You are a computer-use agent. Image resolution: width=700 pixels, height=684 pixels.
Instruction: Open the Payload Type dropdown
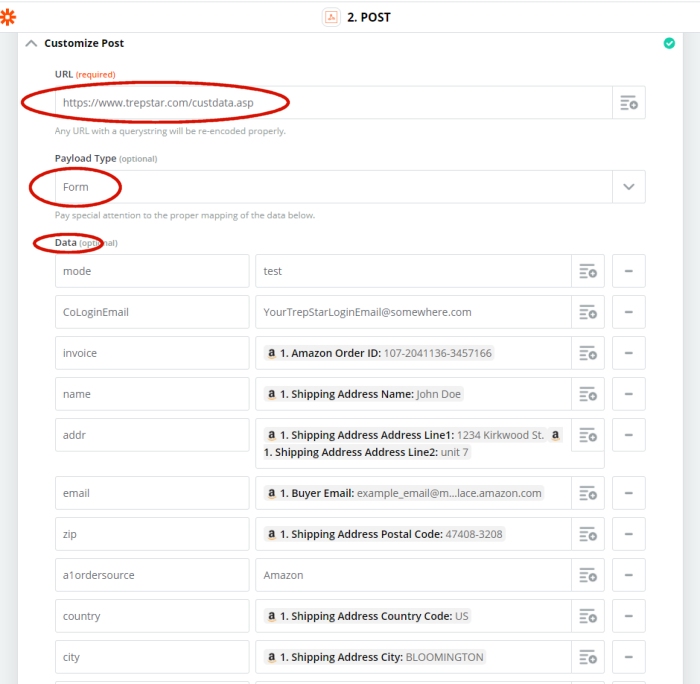[x=629, y=187]
